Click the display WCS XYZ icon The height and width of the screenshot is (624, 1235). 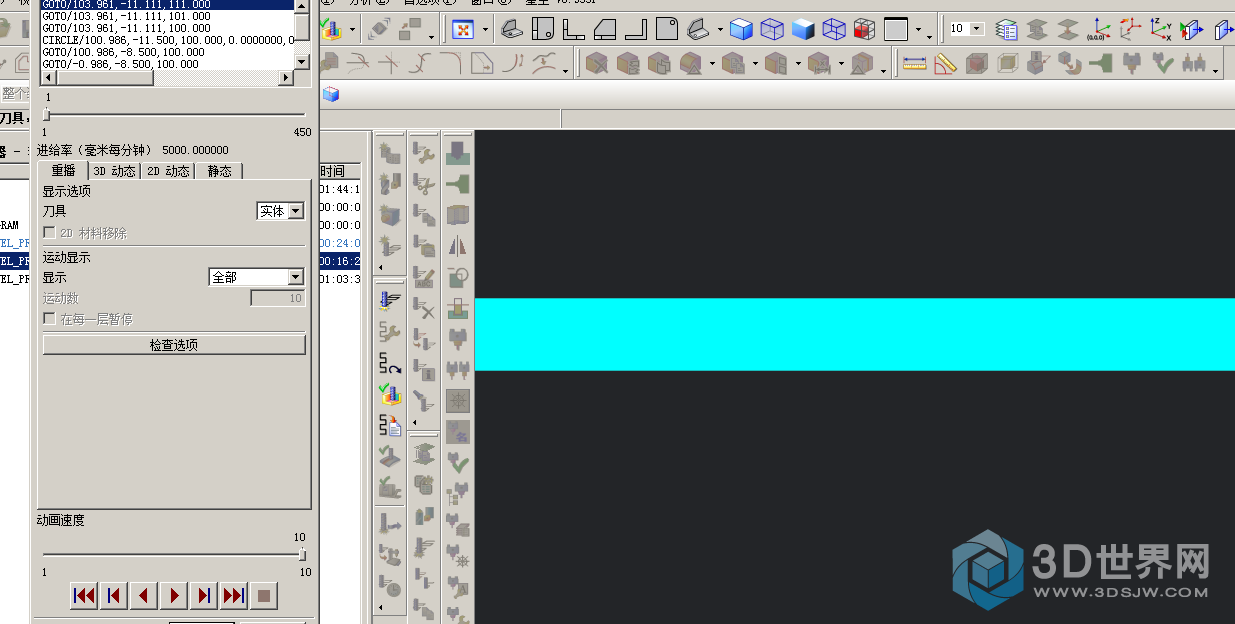[x=1161, y=30]
